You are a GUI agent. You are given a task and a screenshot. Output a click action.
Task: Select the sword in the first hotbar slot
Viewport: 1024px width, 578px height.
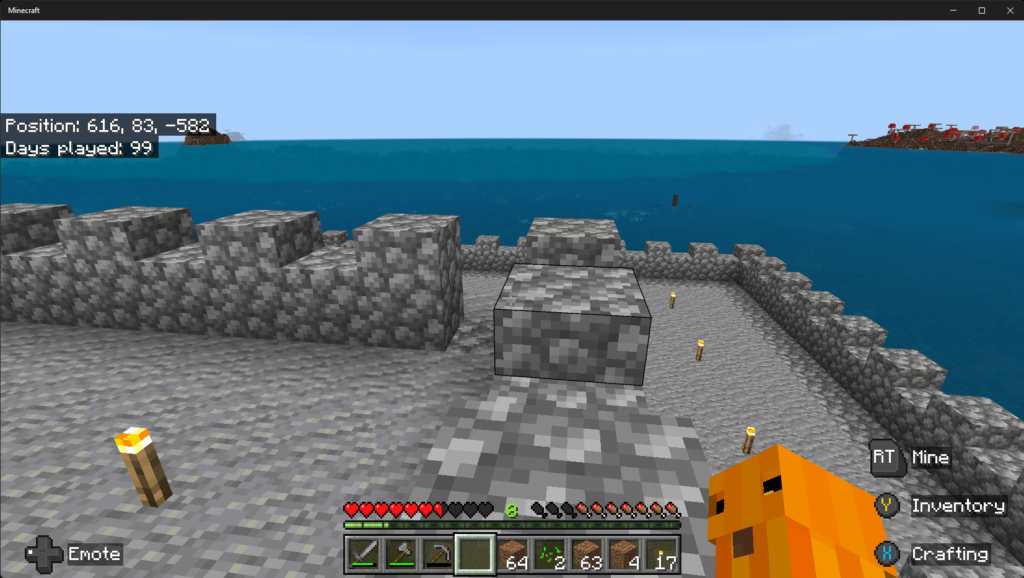[364, 554]
